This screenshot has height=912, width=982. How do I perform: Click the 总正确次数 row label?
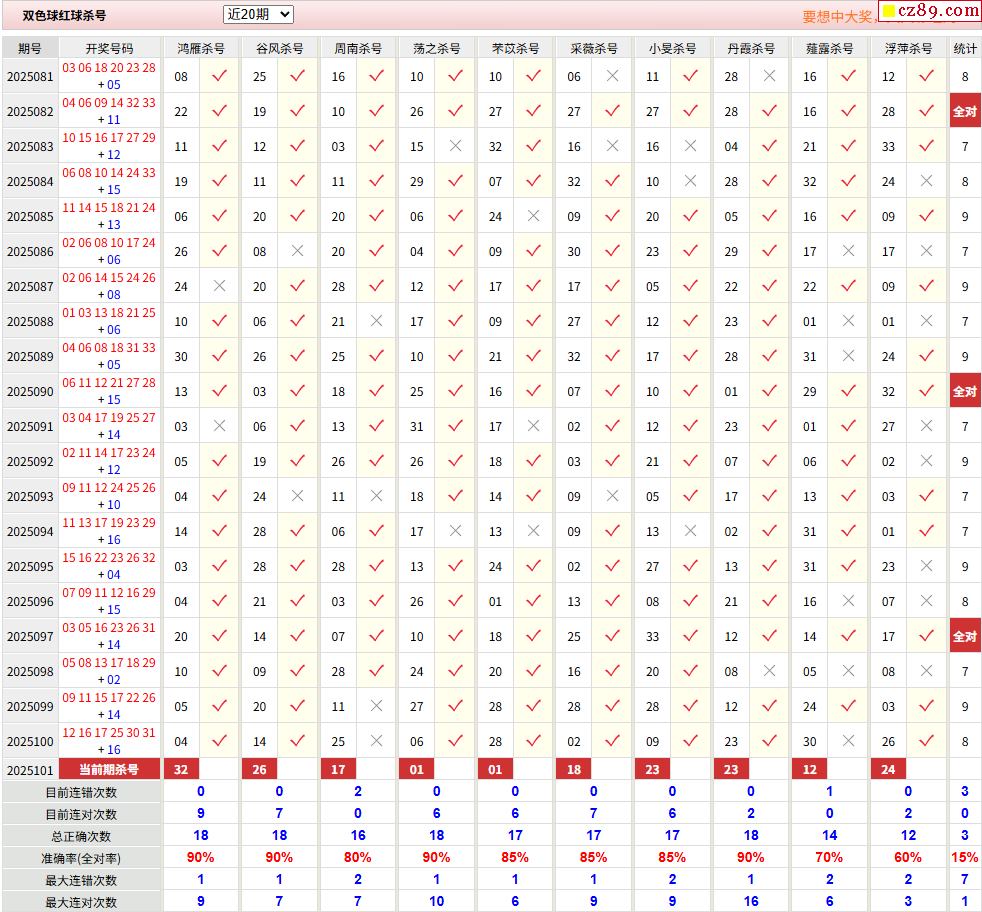tap(81, 836)
